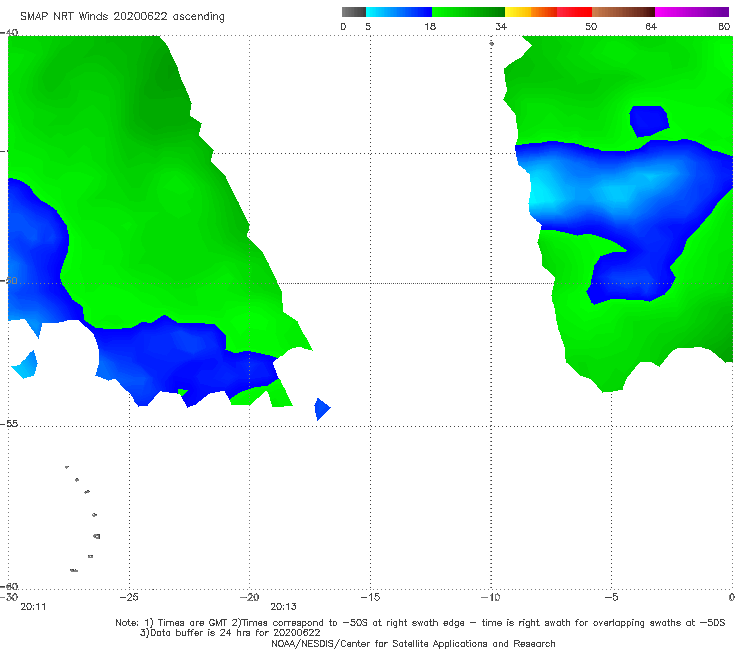Click color bar label '5'
Image resolution: width=740 pixels, height=650 pixels.
pyautogui.click(x=368, y=26)
